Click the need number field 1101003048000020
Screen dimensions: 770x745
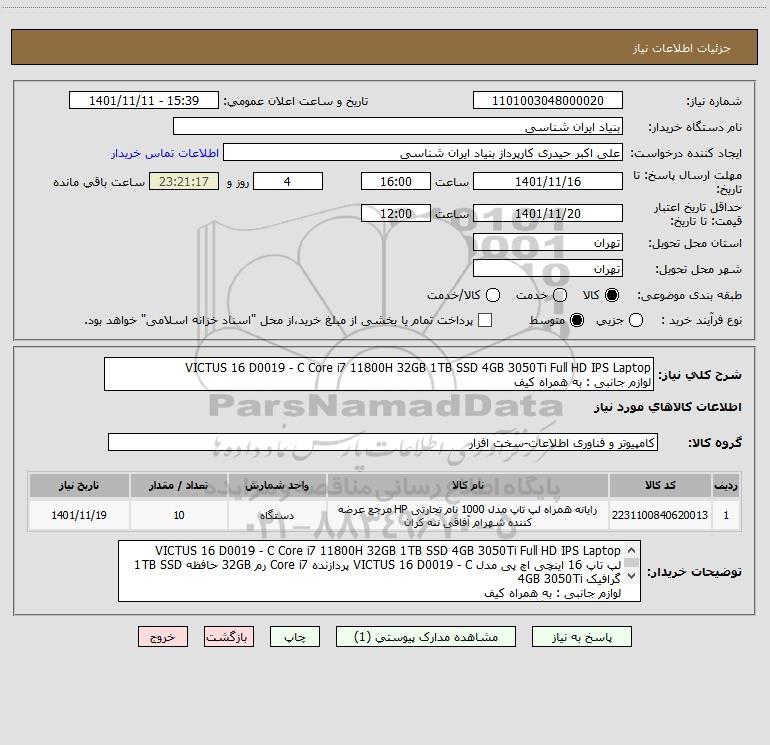click(x=548, y=101)
